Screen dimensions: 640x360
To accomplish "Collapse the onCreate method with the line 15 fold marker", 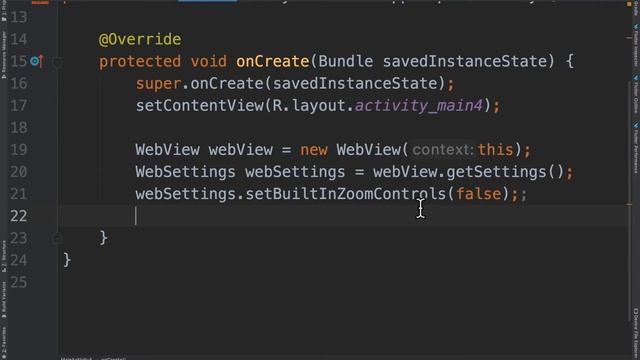I will point(57,62).
